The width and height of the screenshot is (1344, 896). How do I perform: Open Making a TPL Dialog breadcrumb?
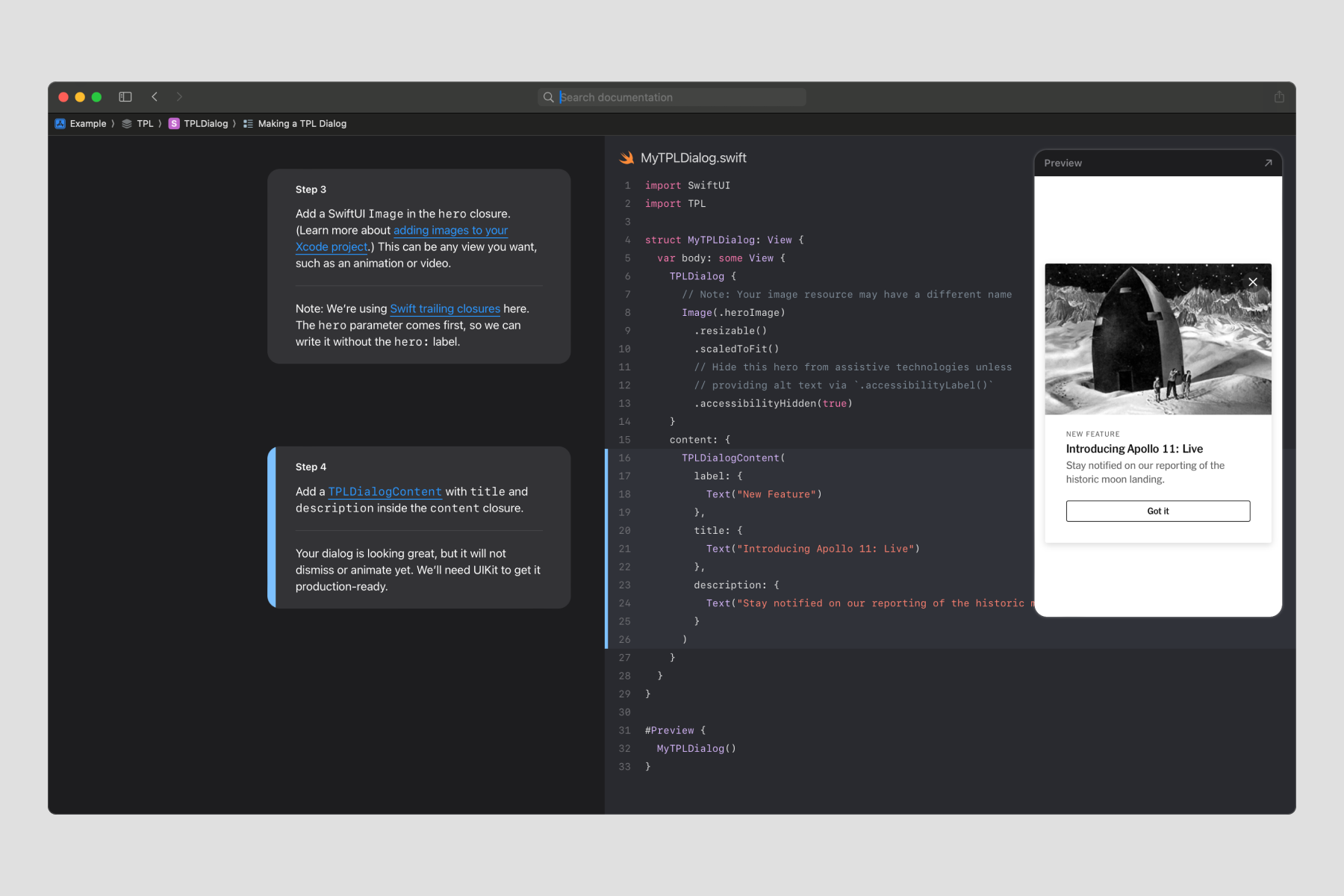(x=302, y=124)
